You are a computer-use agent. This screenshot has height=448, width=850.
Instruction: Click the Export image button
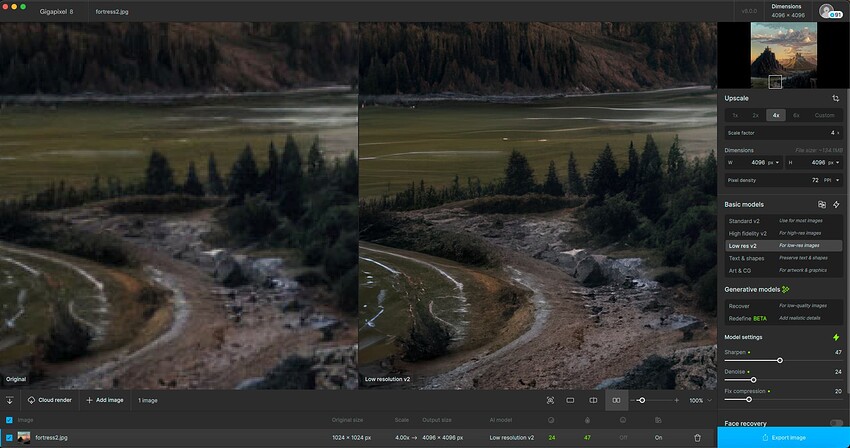tap(783, 438)
